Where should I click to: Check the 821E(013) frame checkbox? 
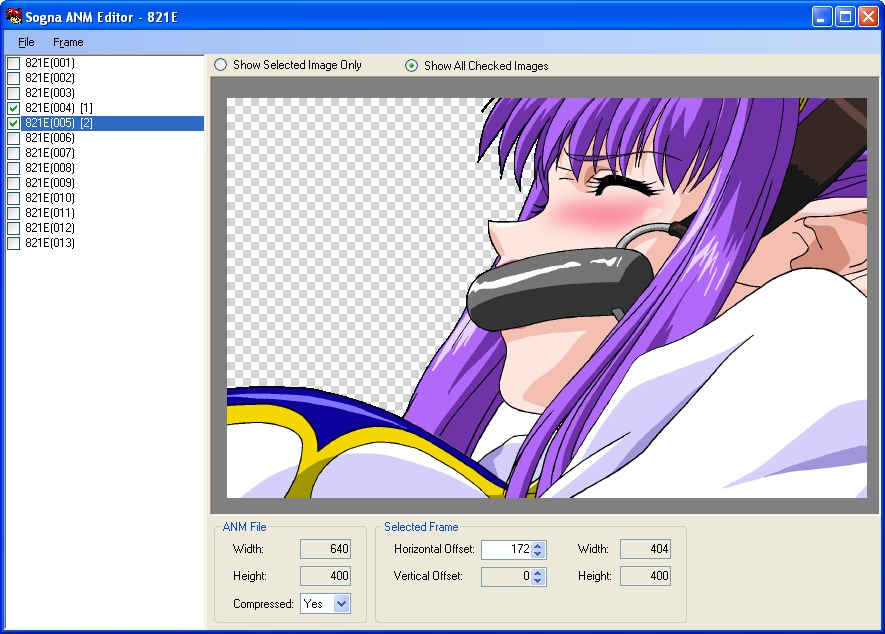(14, 243)
